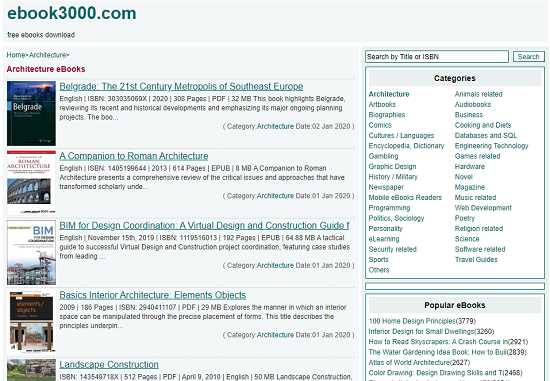Image resolution: width=550 pixels, height=381 pixels.
Task: Open A Companion to Roman Architecture title
Action: [x=134, y=156]
